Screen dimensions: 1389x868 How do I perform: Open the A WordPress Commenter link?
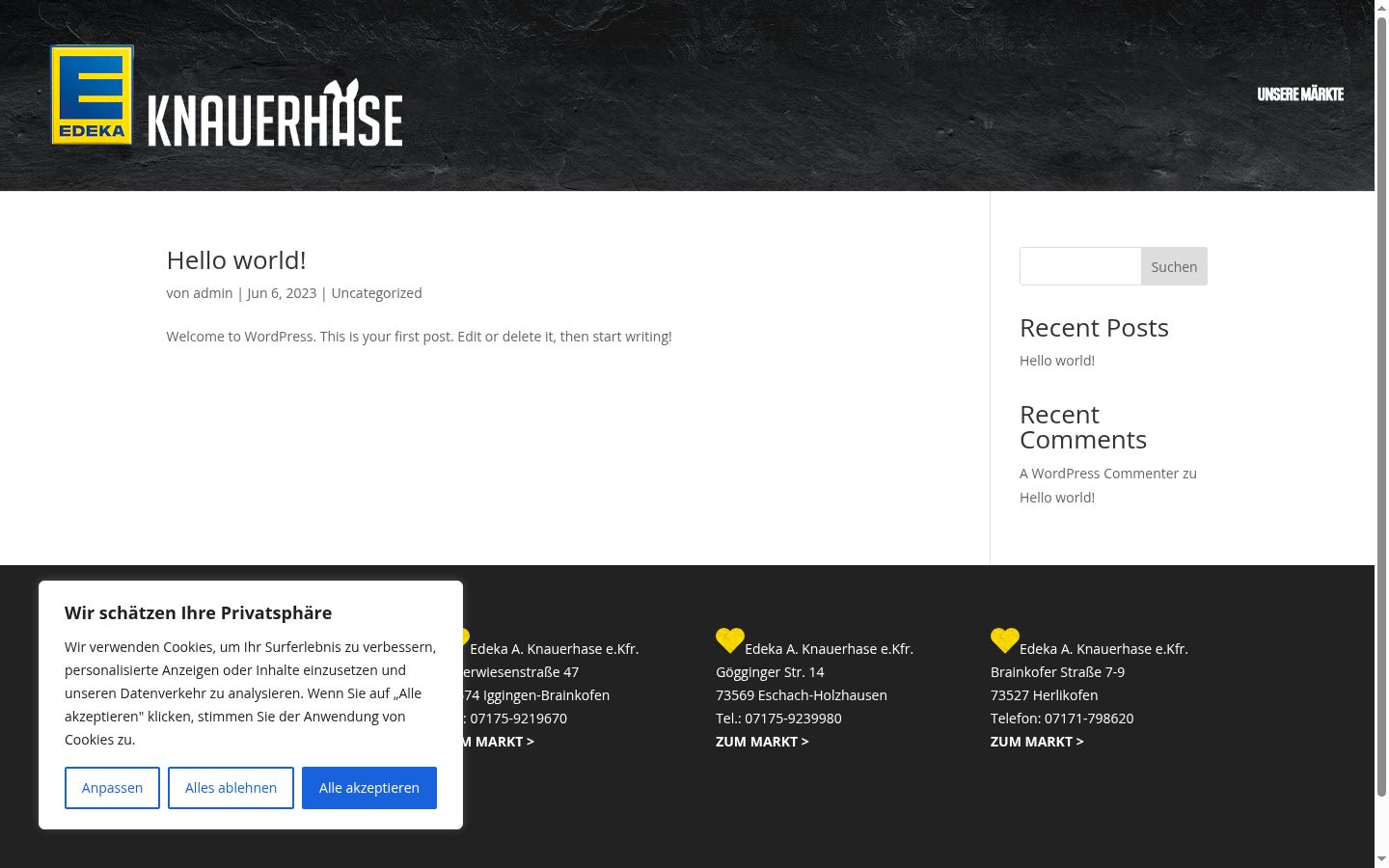pos(1100,474)
